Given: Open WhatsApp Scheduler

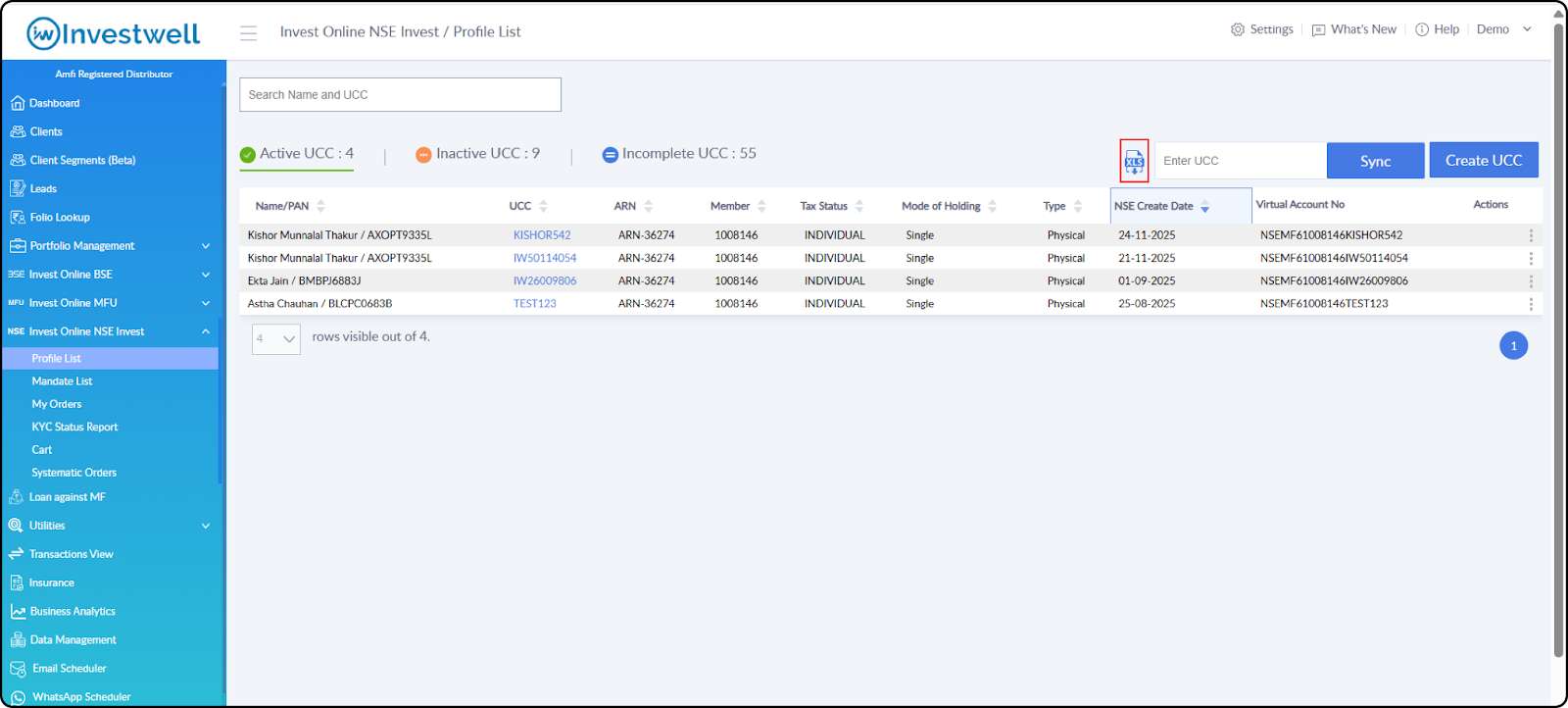Looking at the screenshot, I should coord(70,697).
